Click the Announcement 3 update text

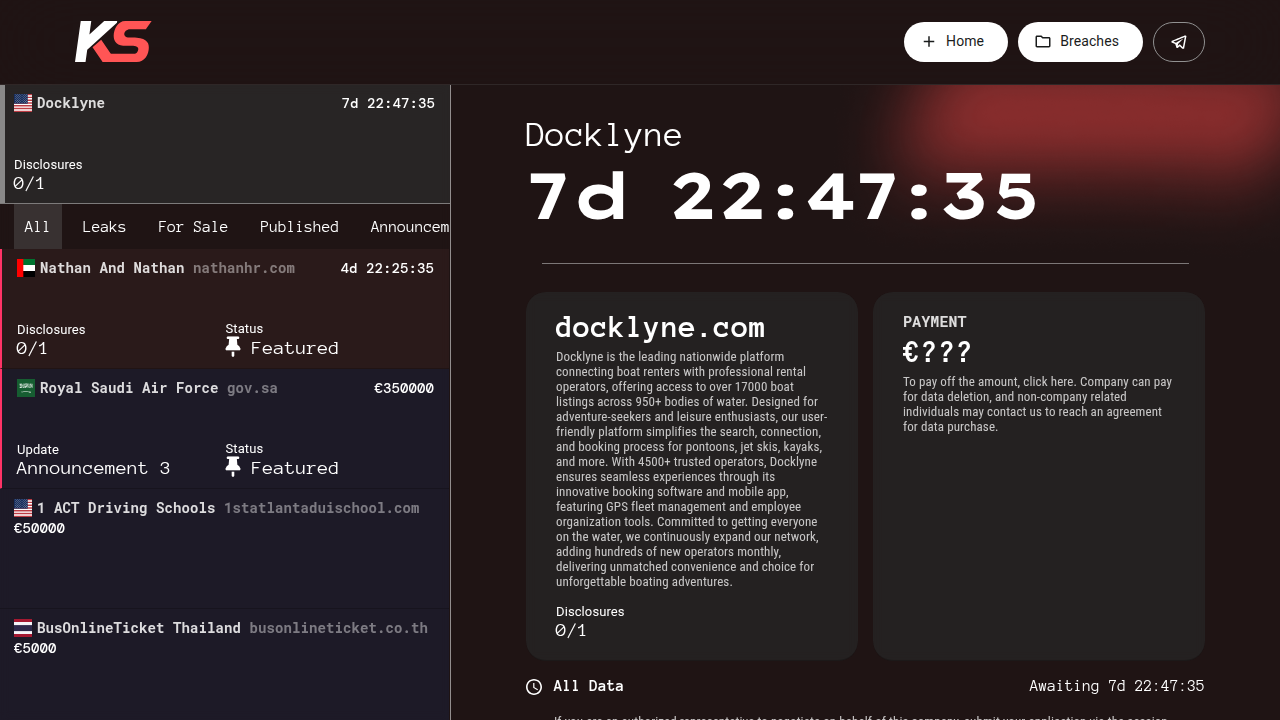tap(93, 468)
